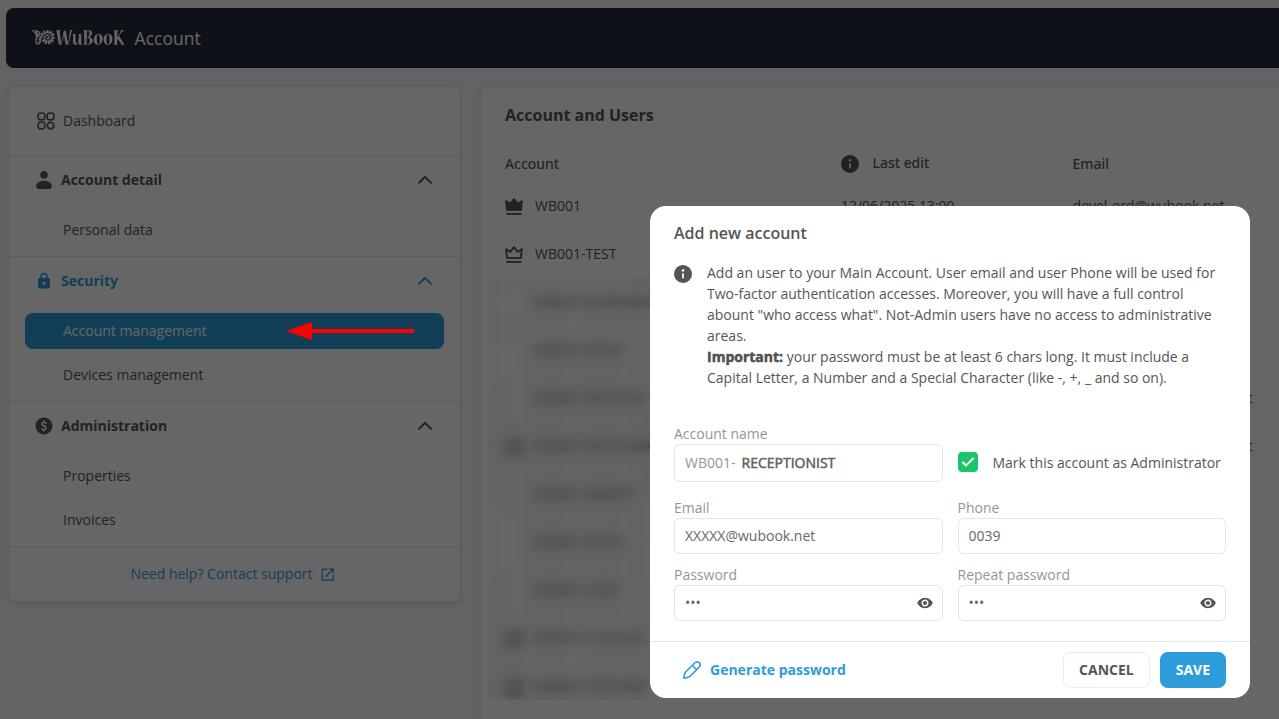This screenshot has height=719, width=1279.
Task: Open Dashboard in the sidebar
Action: [x=99, y=121]
